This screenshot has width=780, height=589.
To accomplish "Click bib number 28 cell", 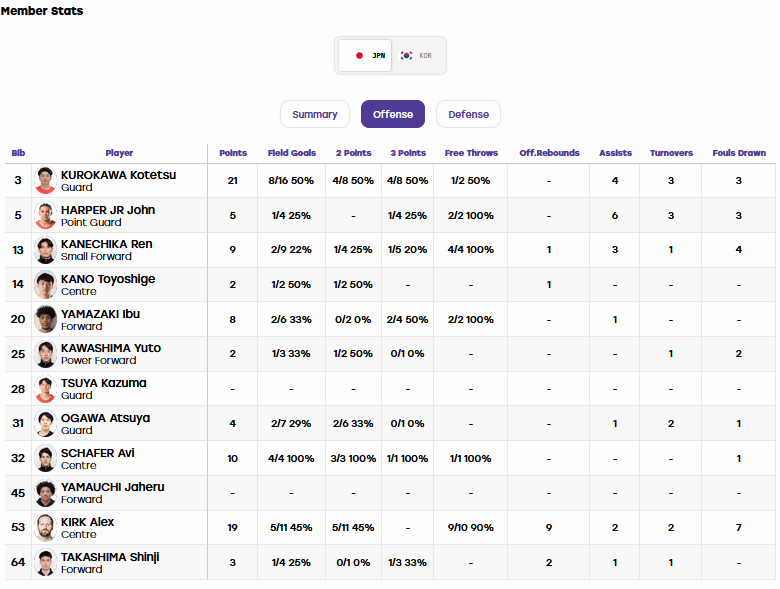I will coord(18,389).
